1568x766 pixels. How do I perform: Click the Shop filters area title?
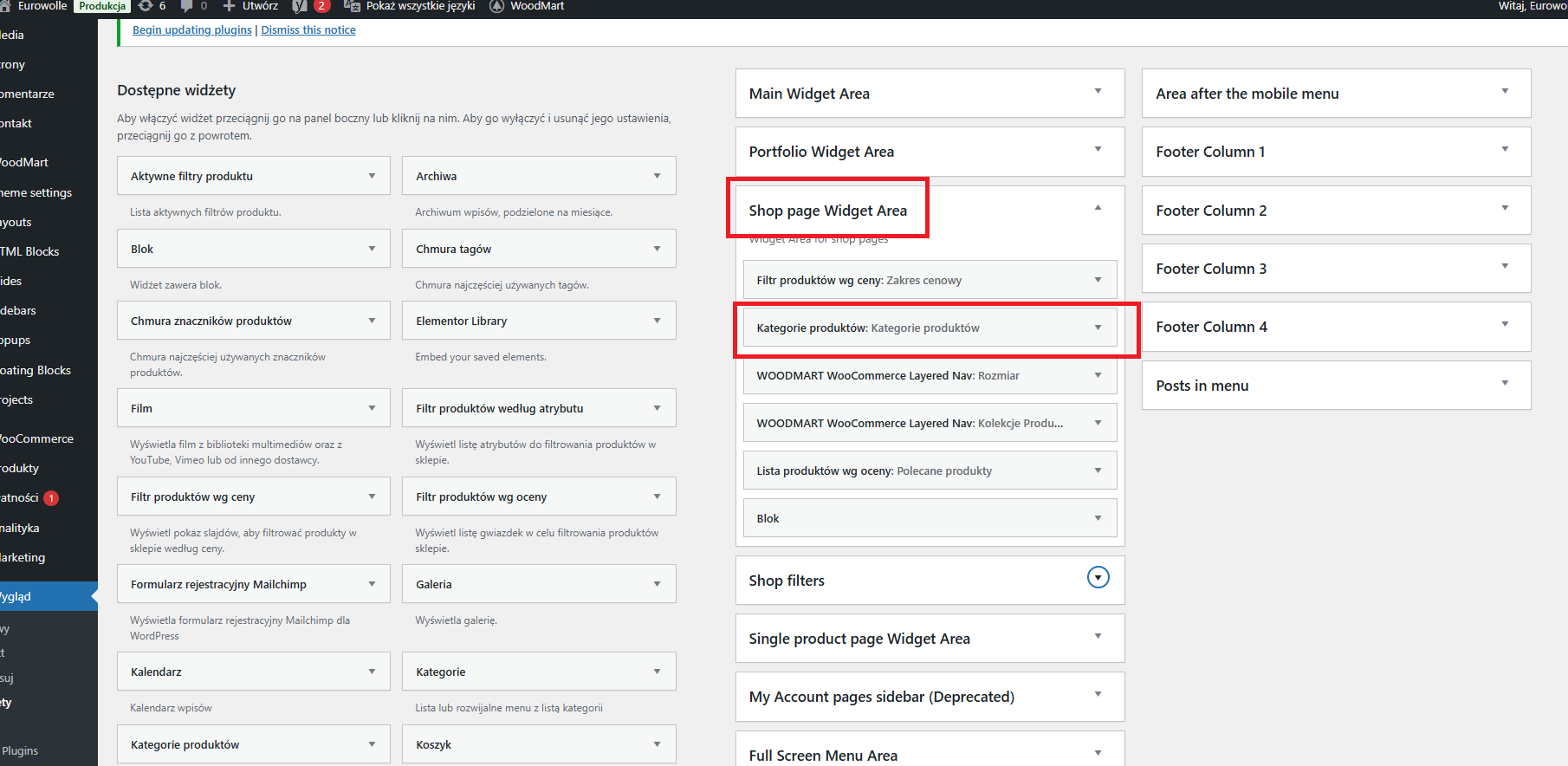787,581
